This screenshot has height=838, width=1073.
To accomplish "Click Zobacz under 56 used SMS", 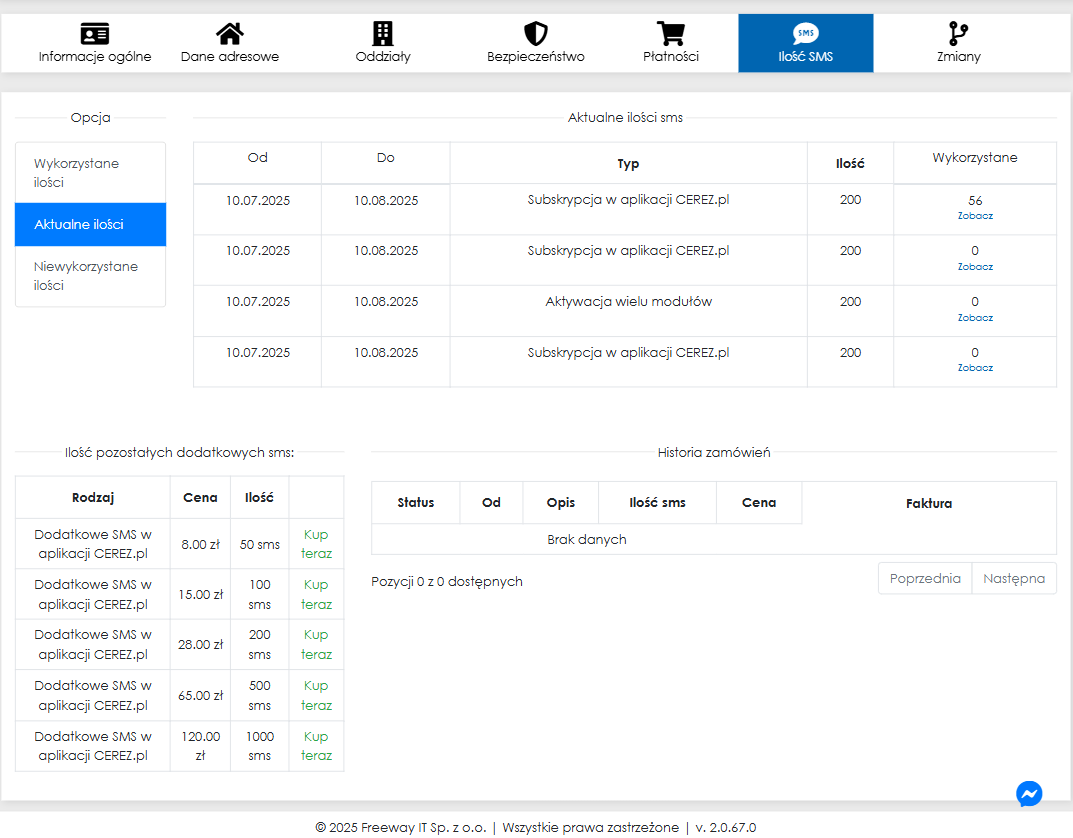I will [975, 216].
